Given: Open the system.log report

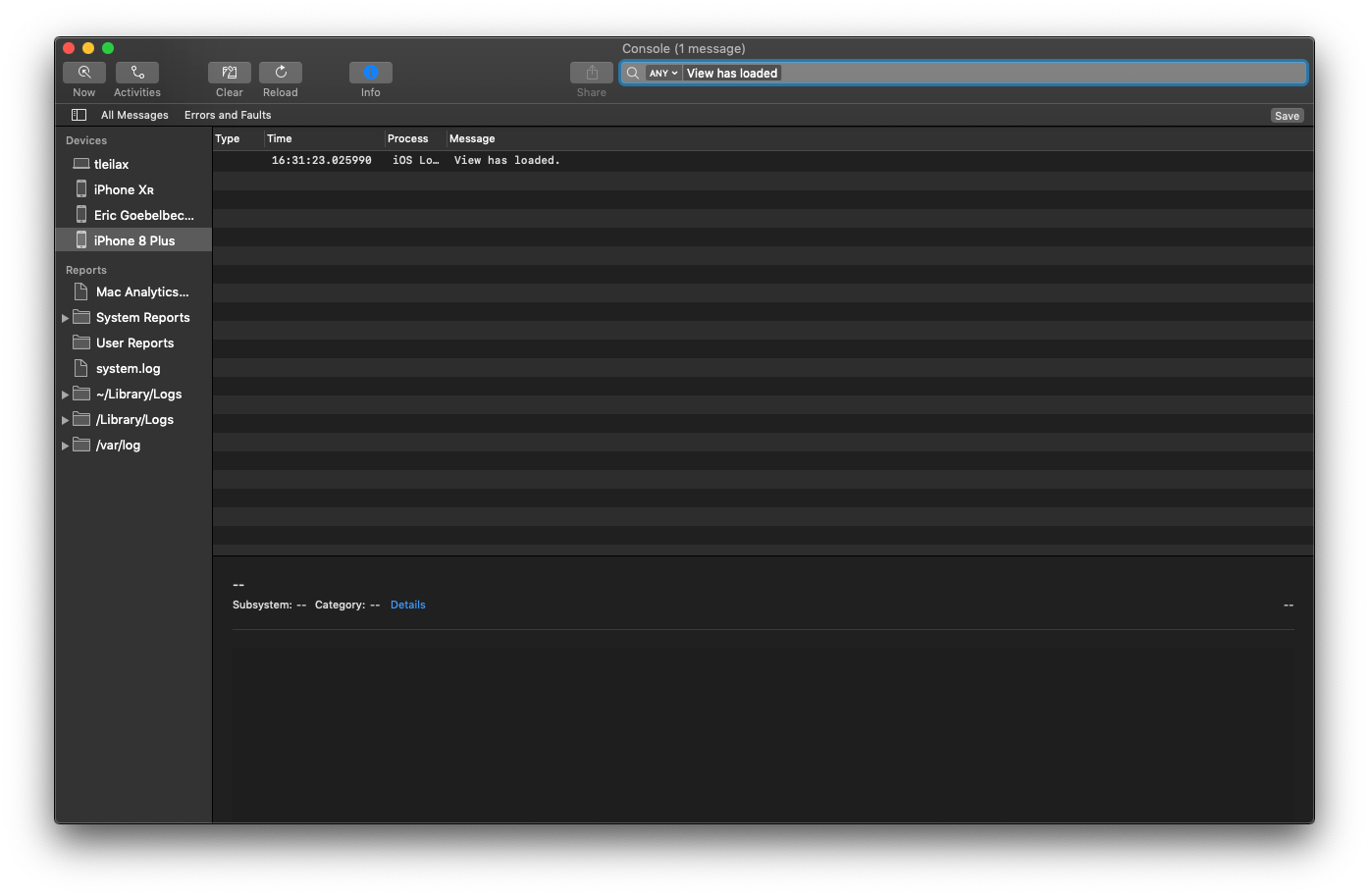Looking at the screenshot, I should [128, 369].
